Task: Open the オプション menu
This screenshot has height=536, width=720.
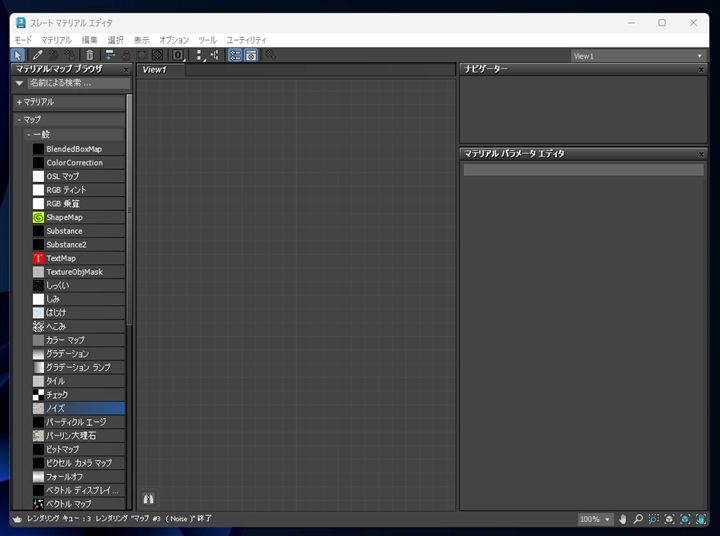Action: [x=174, y=40]
